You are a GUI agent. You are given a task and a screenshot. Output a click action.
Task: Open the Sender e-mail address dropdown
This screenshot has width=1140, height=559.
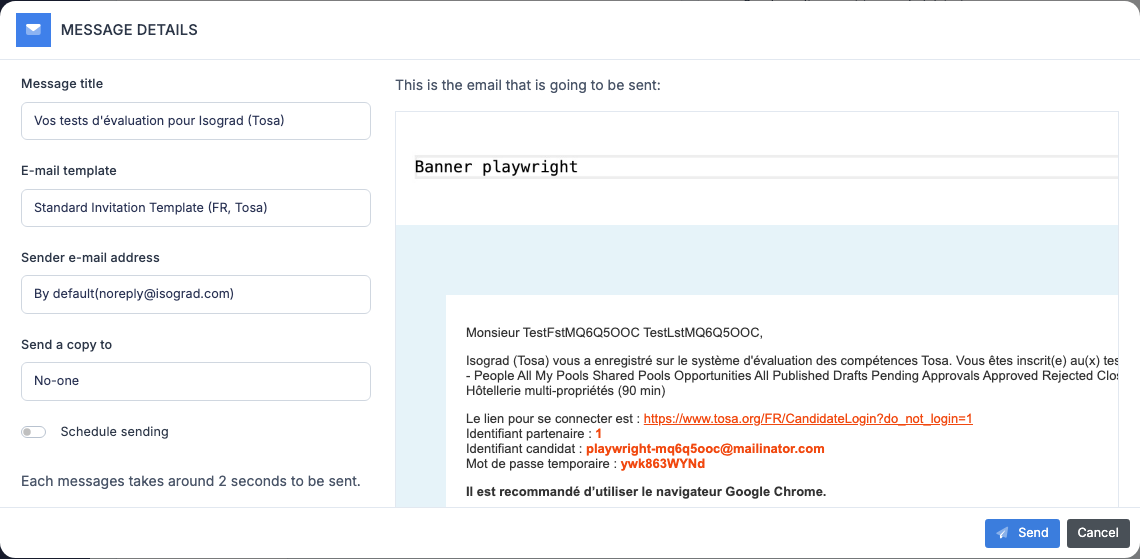click(196, 294)
